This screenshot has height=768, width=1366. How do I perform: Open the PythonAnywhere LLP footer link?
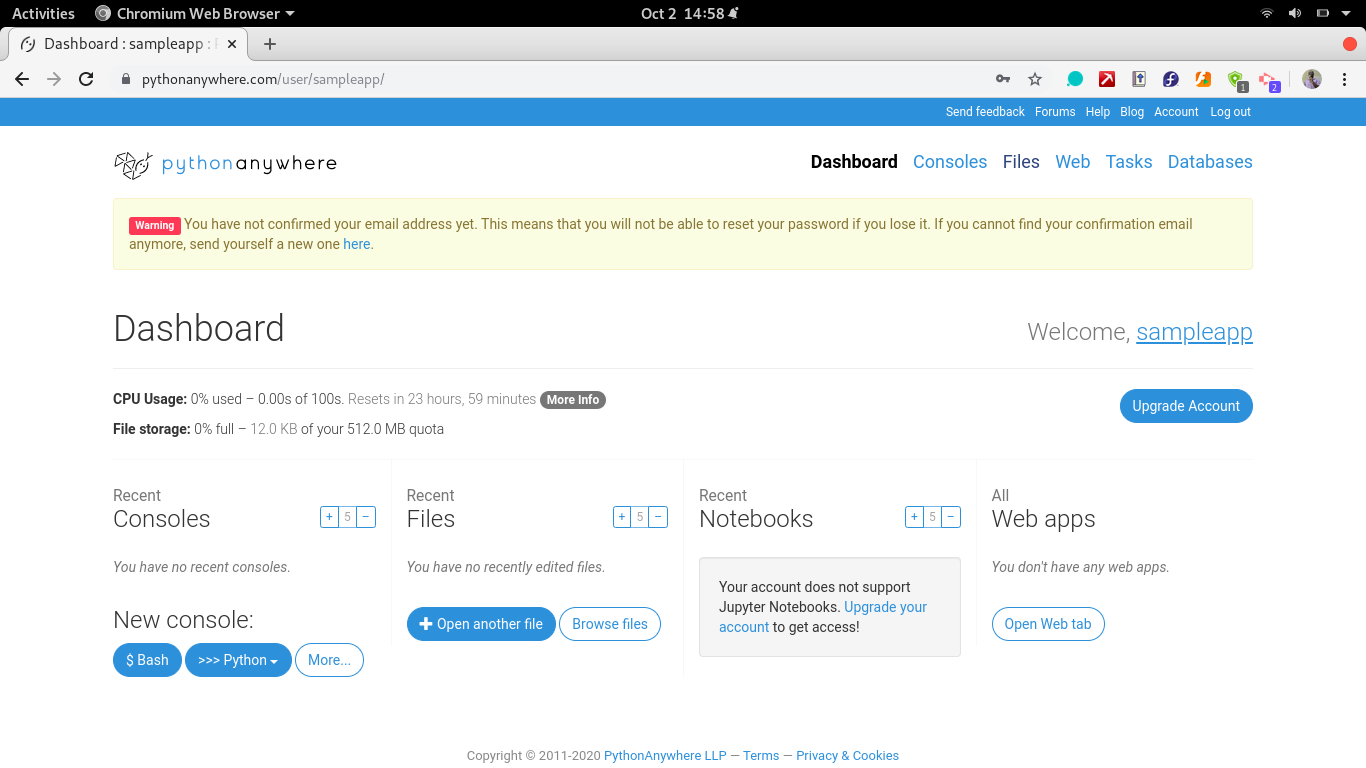pyautogui.click(x=665, y=756)
